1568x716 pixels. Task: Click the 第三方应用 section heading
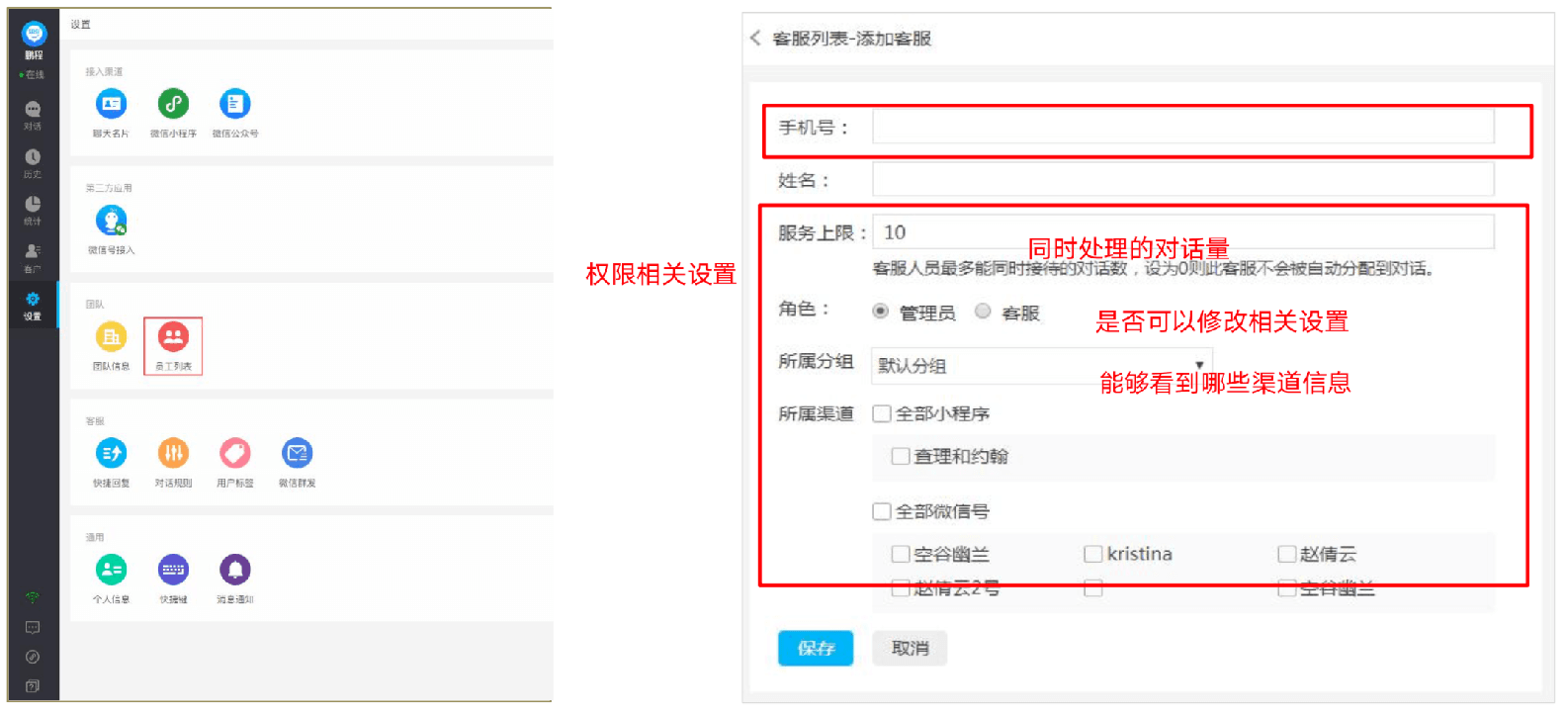click(x=108, y=188)
